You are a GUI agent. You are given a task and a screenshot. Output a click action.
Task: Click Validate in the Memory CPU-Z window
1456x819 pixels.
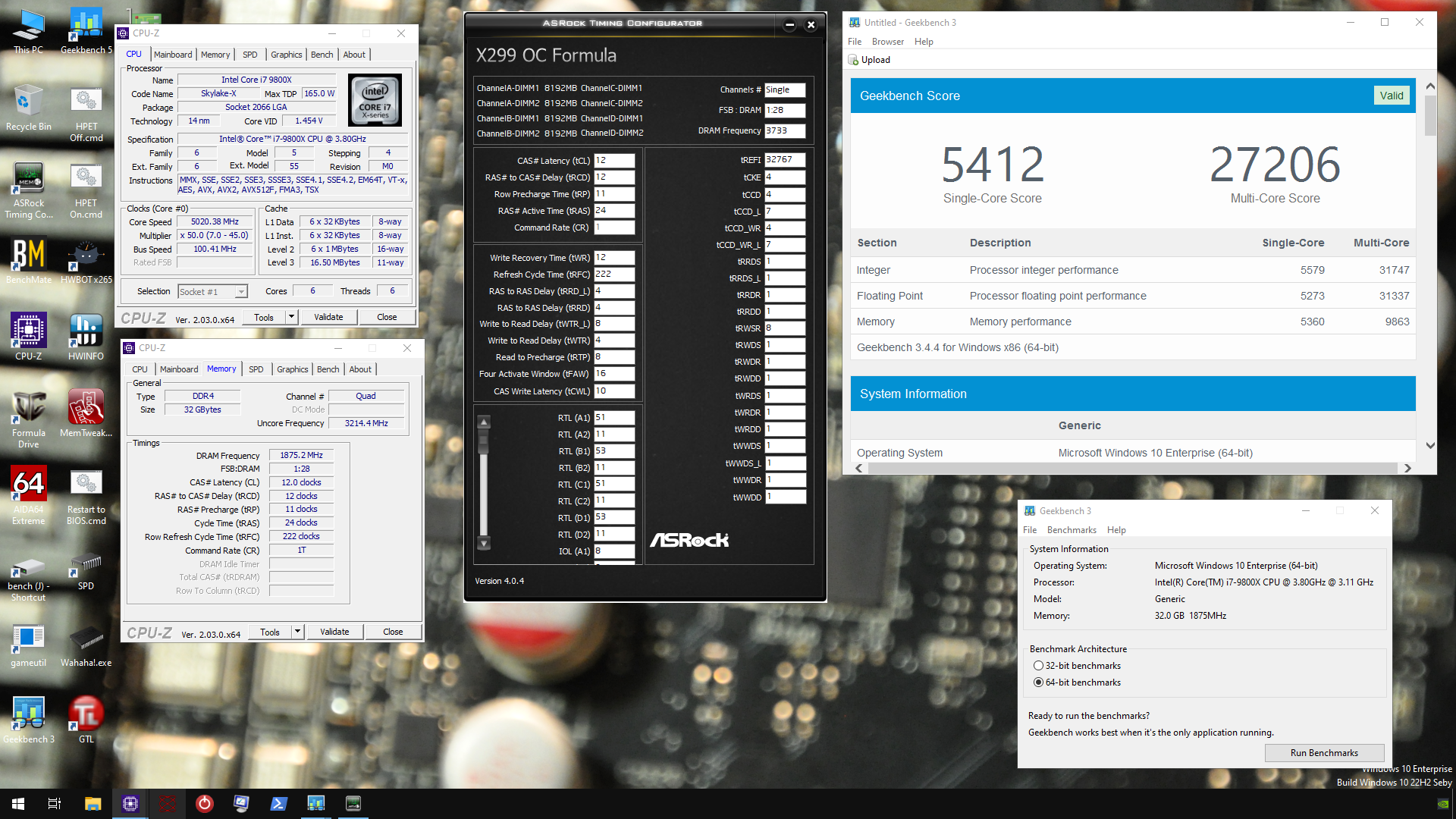pyautogui.click(x=334, y=632)
